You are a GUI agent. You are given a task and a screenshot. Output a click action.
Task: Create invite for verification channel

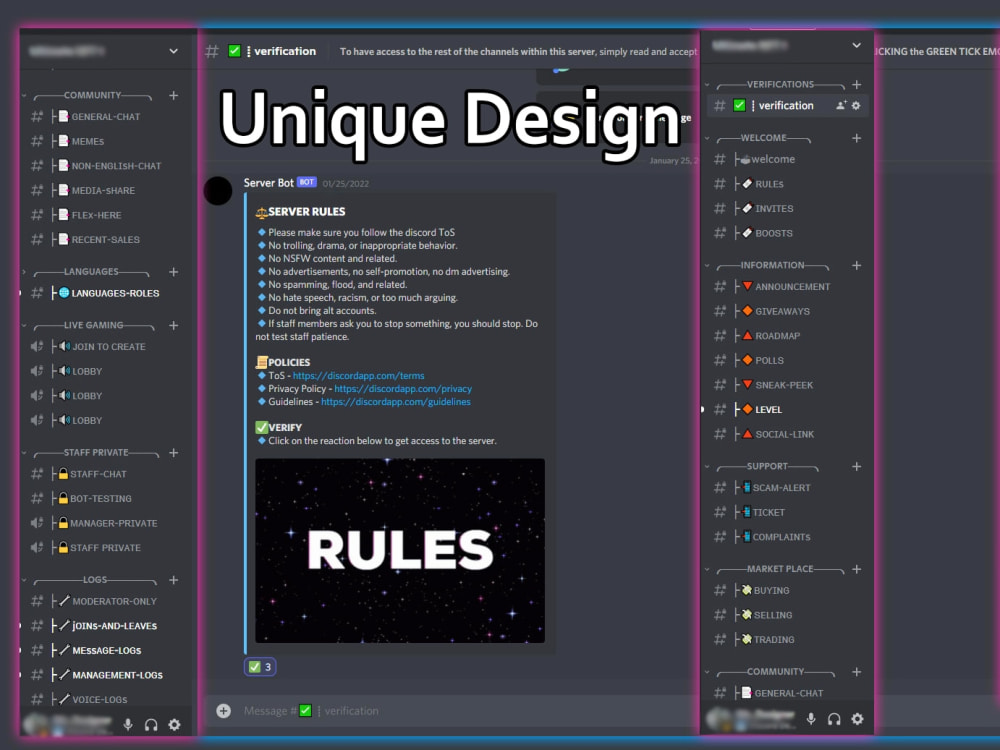pyautogui.click(x=841, y=105)
